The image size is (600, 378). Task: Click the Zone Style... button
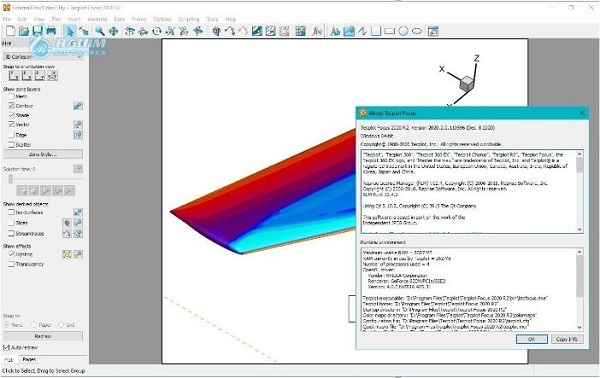(43, 154)
